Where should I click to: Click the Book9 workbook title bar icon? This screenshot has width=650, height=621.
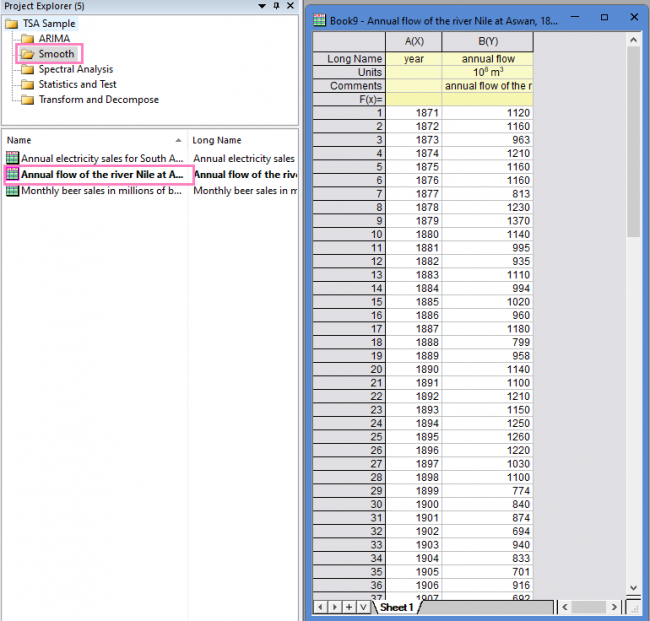(x=320, y=18)
